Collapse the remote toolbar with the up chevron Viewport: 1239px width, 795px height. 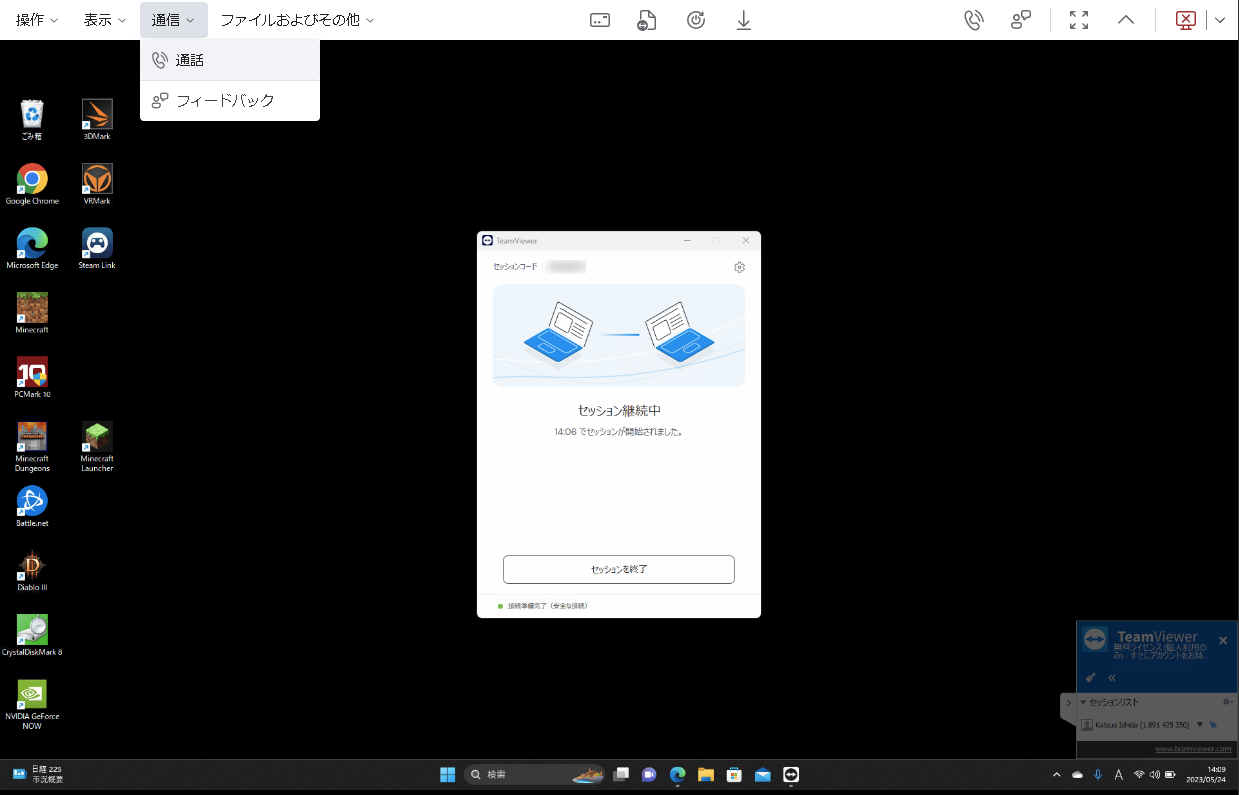click(1126, 19)
